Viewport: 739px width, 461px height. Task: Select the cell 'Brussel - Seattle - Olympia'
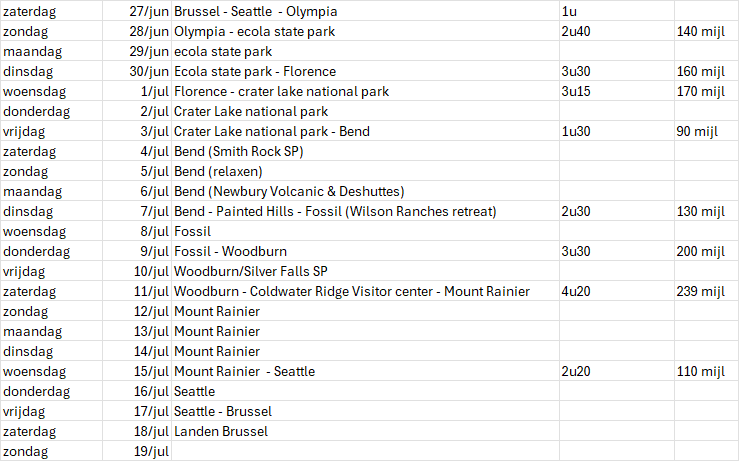point(256,12)
